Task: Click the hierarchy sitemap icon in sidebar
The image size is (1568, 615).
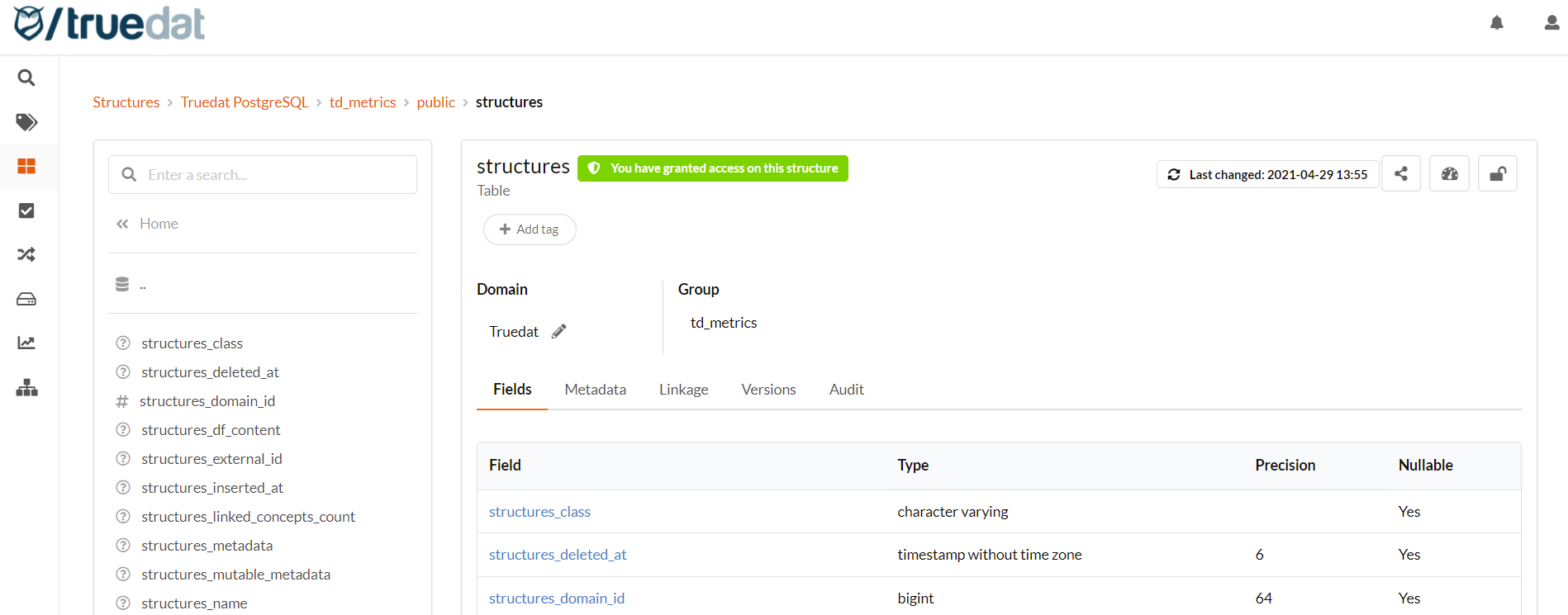Action: point(26,387)
